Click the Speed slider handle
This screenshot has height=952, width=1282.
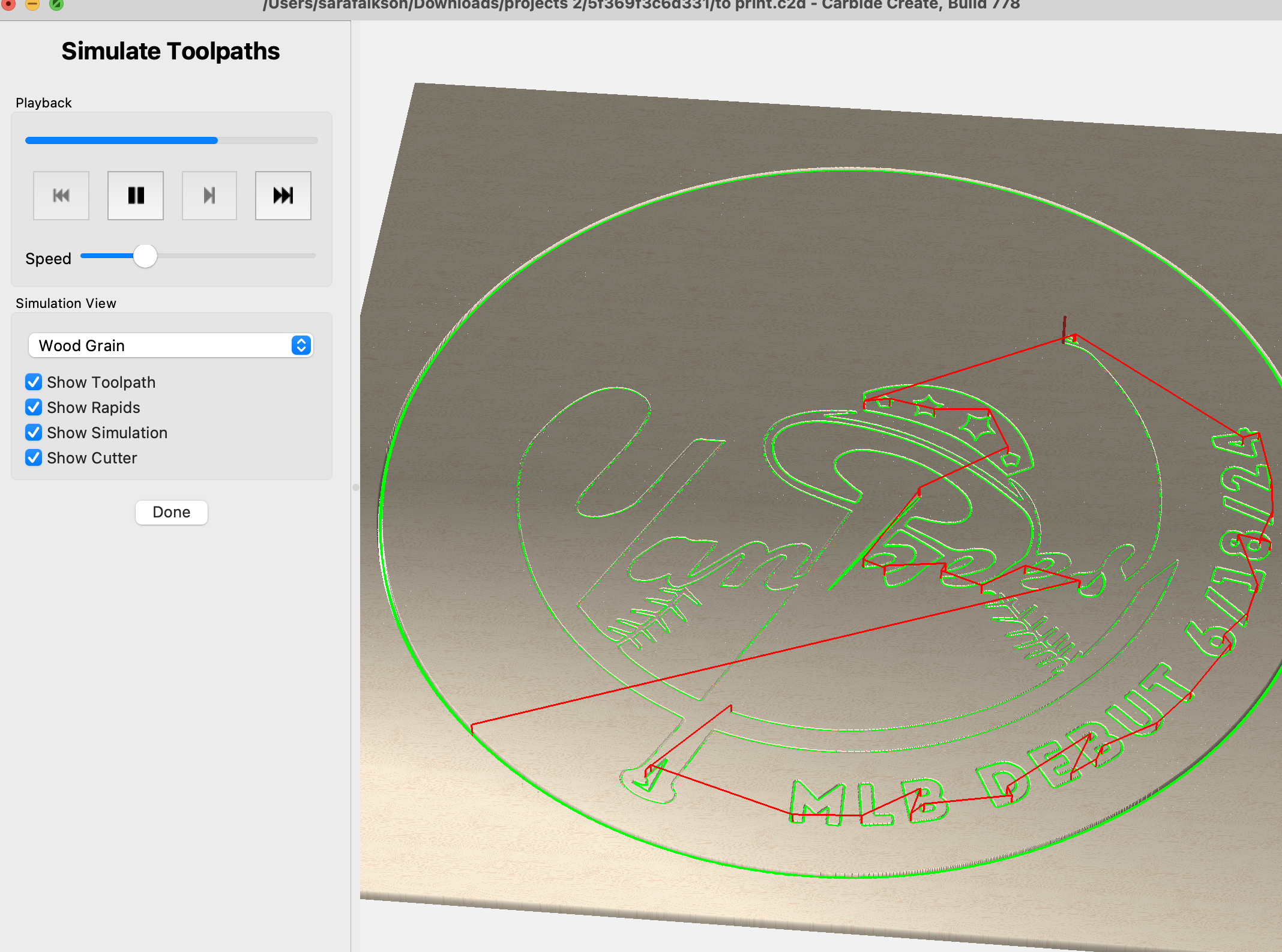click(x=145, y=256)
